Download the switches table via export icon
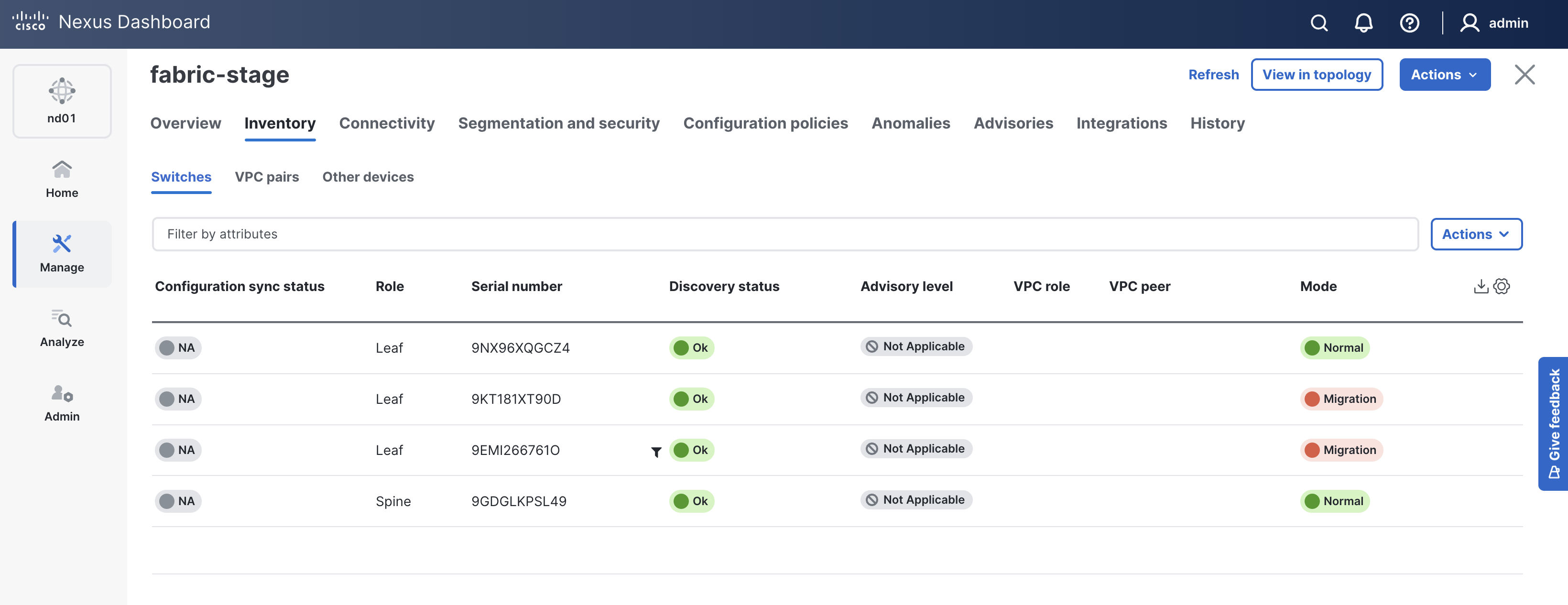1568x605 pixels. pyautogui.click(x=1481, y=286)
